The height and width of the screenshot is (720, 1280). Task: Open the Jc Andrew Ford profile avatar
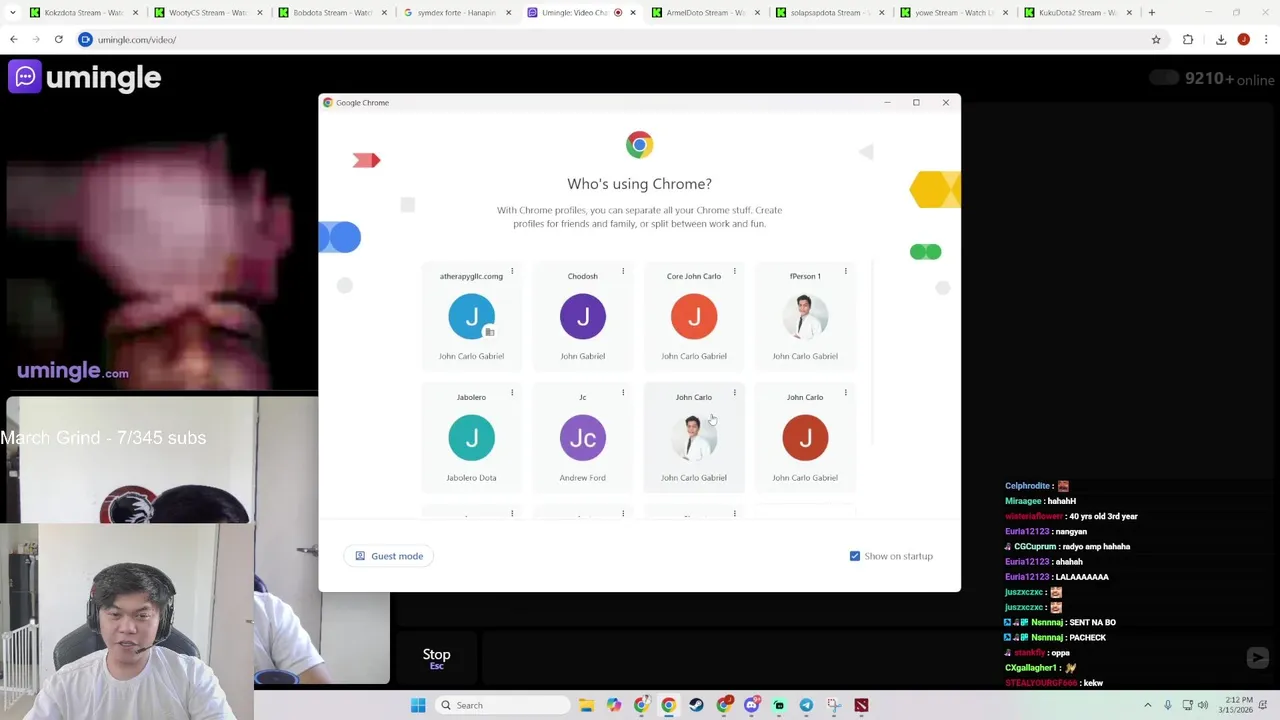click(582, 438)
